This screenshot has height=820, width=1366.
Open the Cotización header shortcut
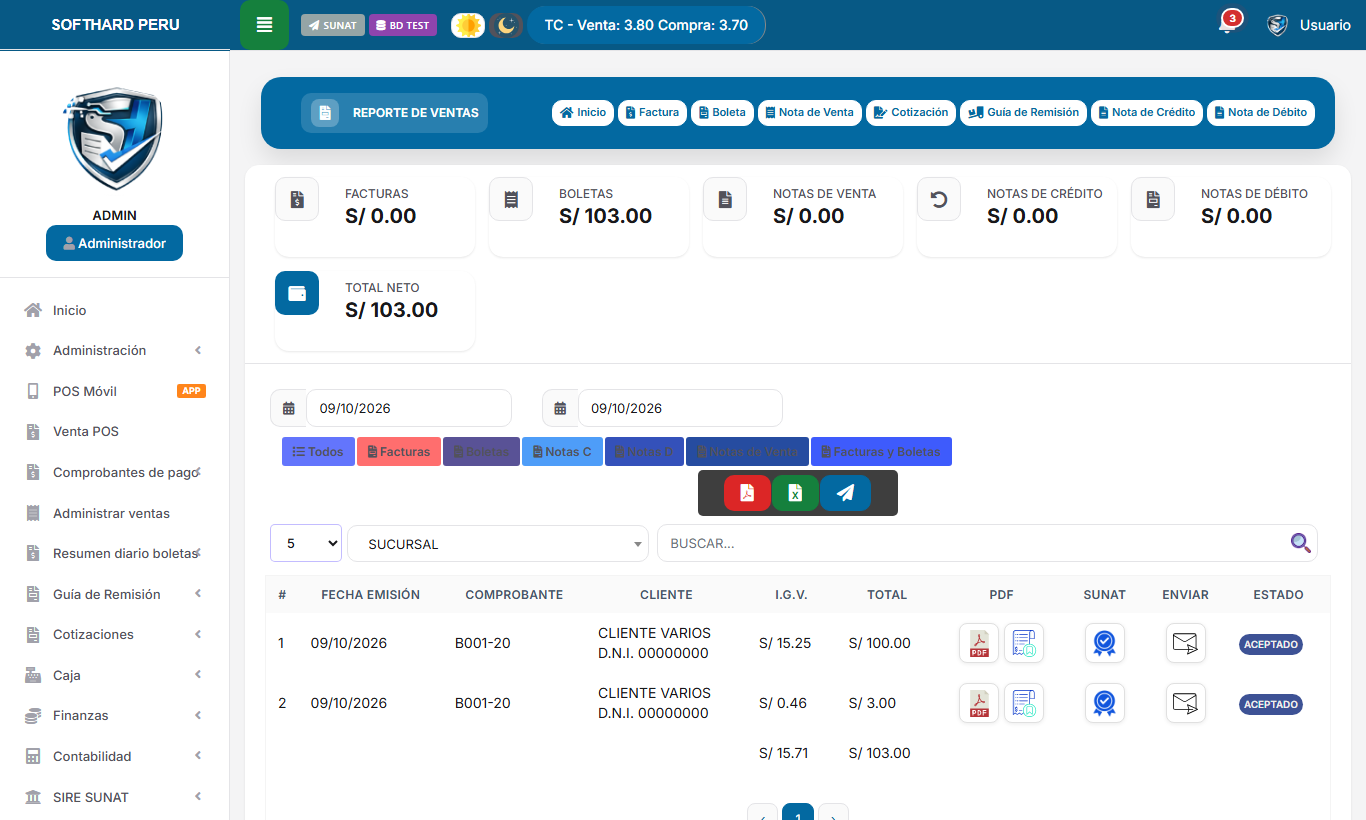[911, 113]
